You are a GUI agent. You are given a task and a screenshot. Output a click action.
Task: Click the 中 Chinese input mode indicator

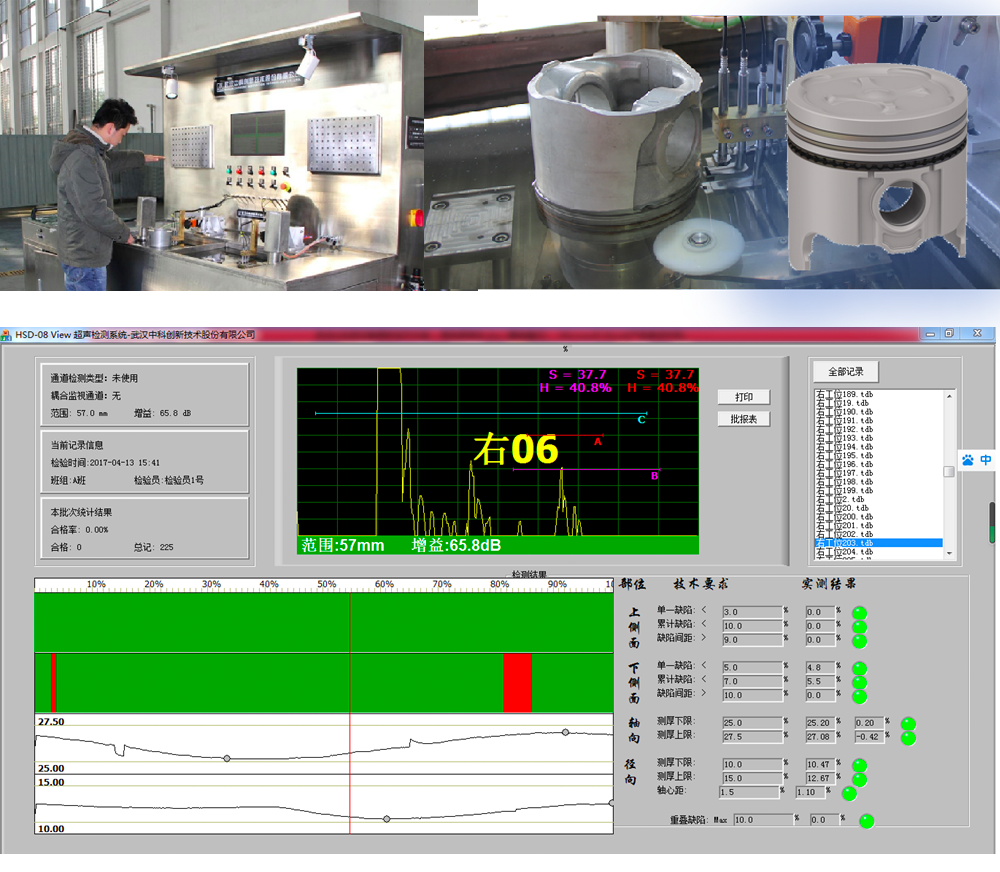tap(986, 460)
